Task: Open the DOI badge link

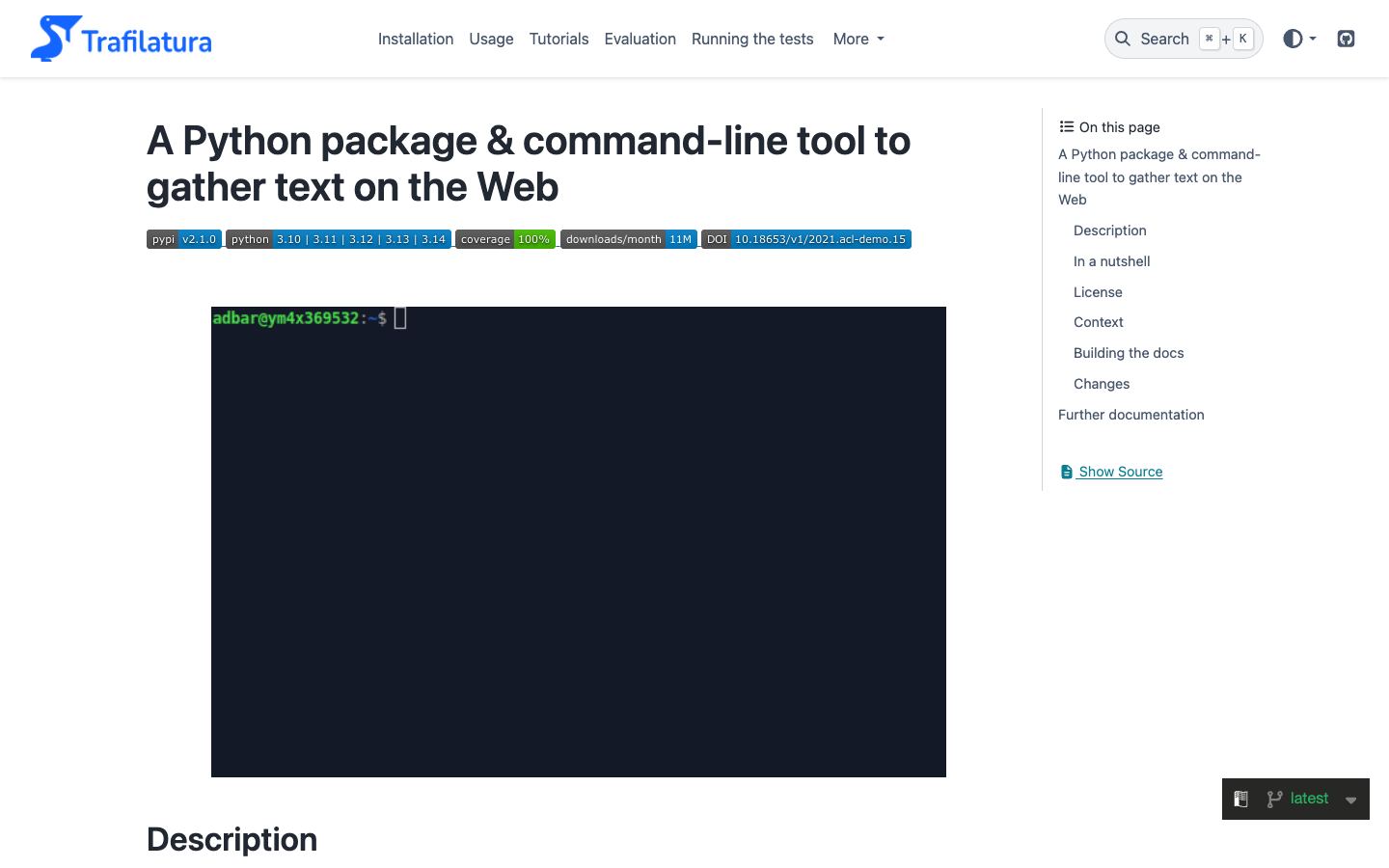Action: (x=806, y=239)
